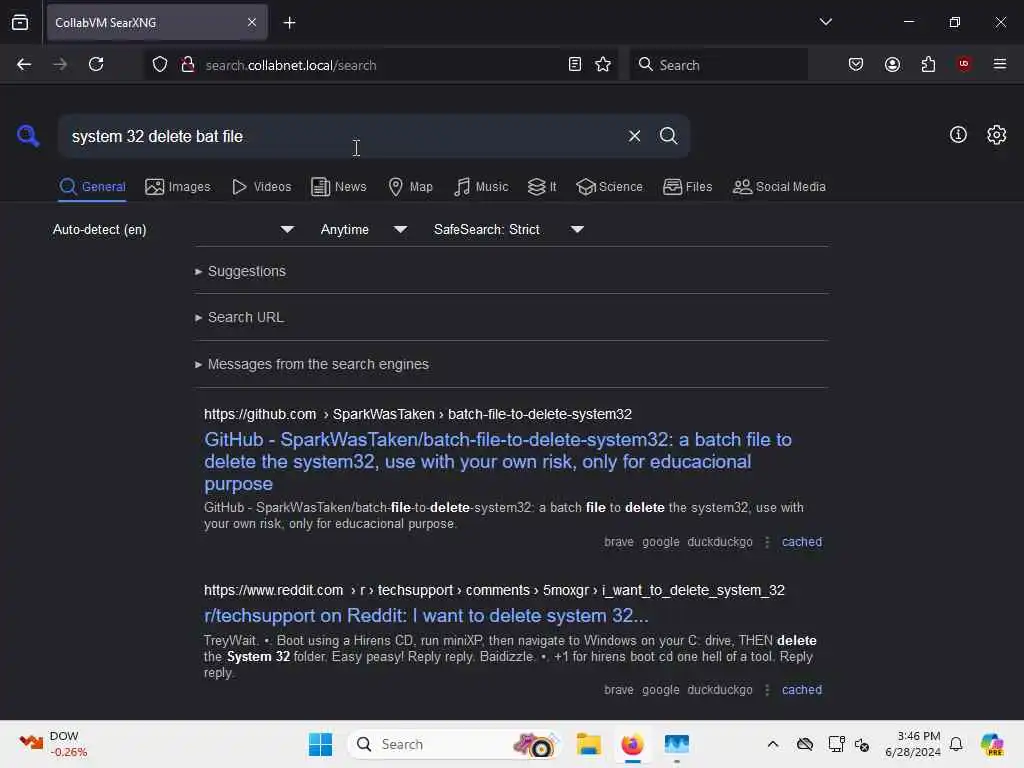The image size is (1024, 768).
Task: Open SearXNG preferences gear
Action: (996, 135)
